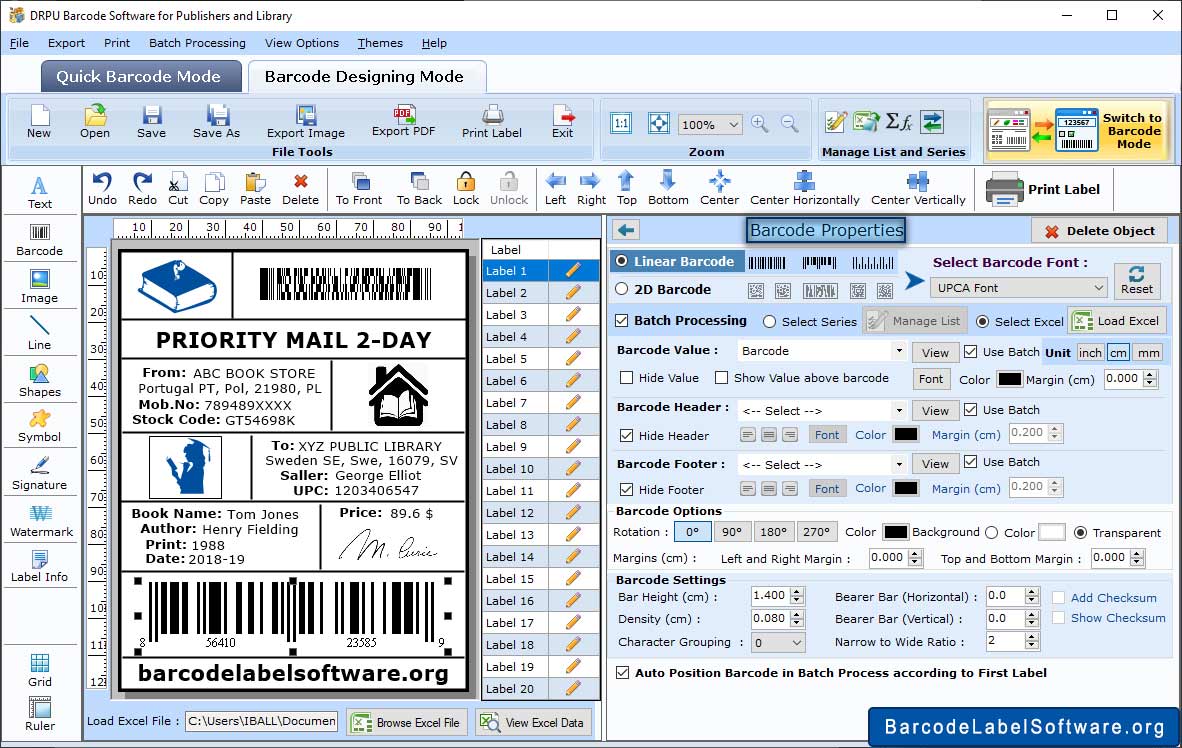Click the Load Excel File path field
1182x748 pixels.
[x=262, y=721]
